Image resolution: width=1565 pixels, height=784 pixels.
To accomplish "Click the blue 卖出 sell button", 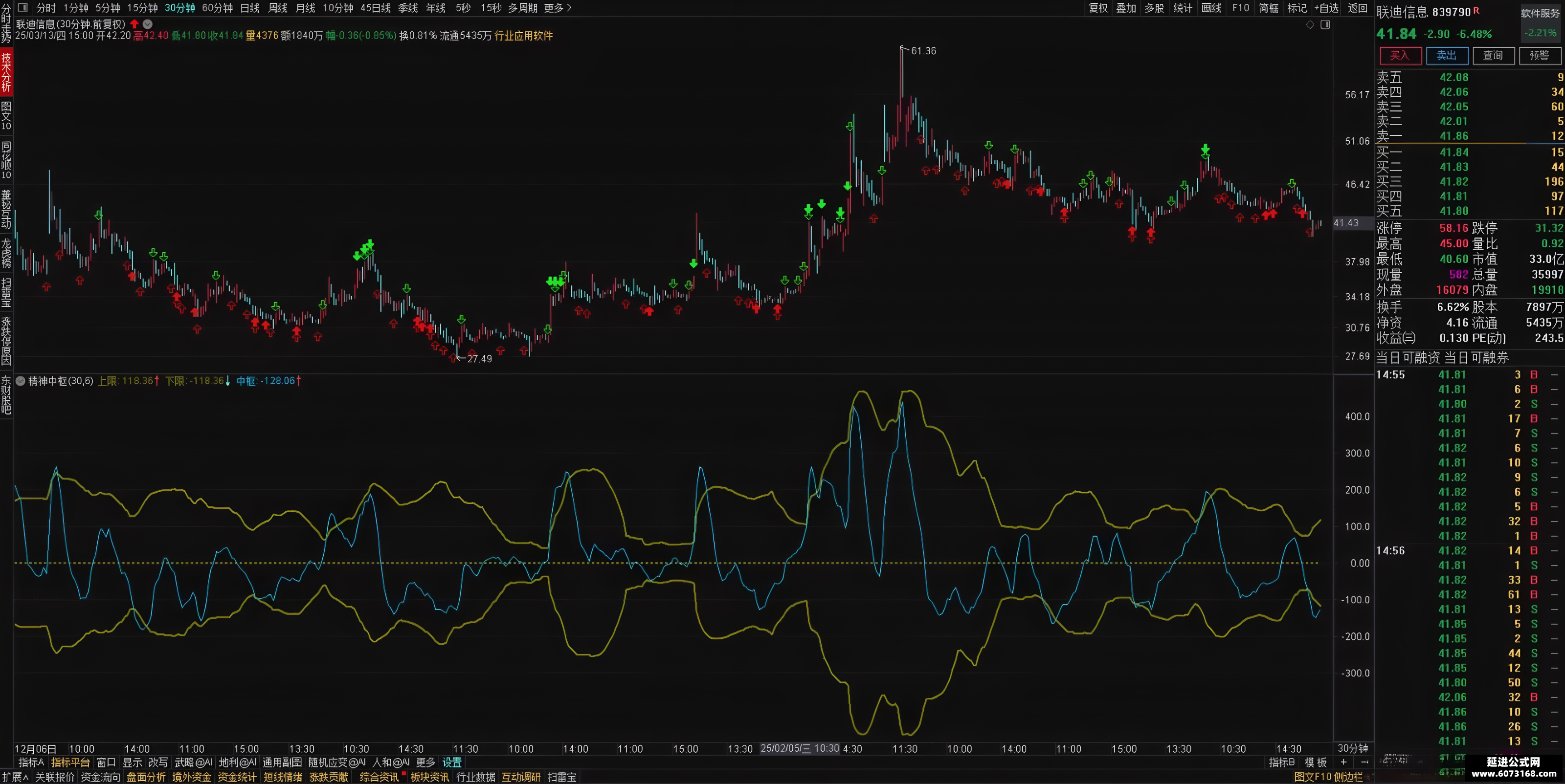I will pyautogui.click(x=1447, y=55).
